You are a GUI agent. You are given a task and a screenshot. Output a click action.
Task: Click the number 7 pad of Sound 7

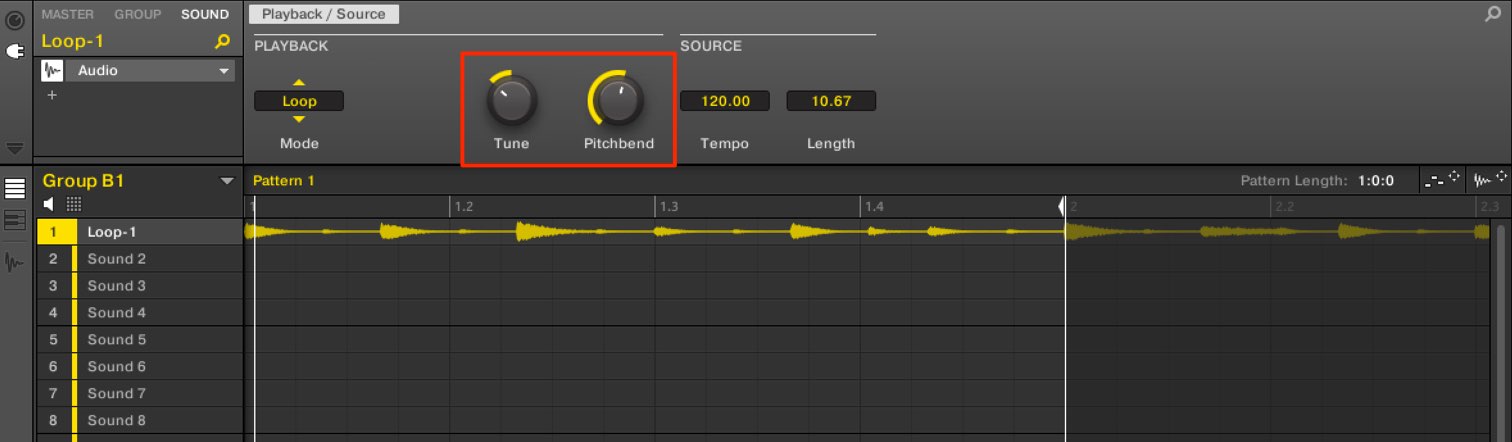pos(53,394)
